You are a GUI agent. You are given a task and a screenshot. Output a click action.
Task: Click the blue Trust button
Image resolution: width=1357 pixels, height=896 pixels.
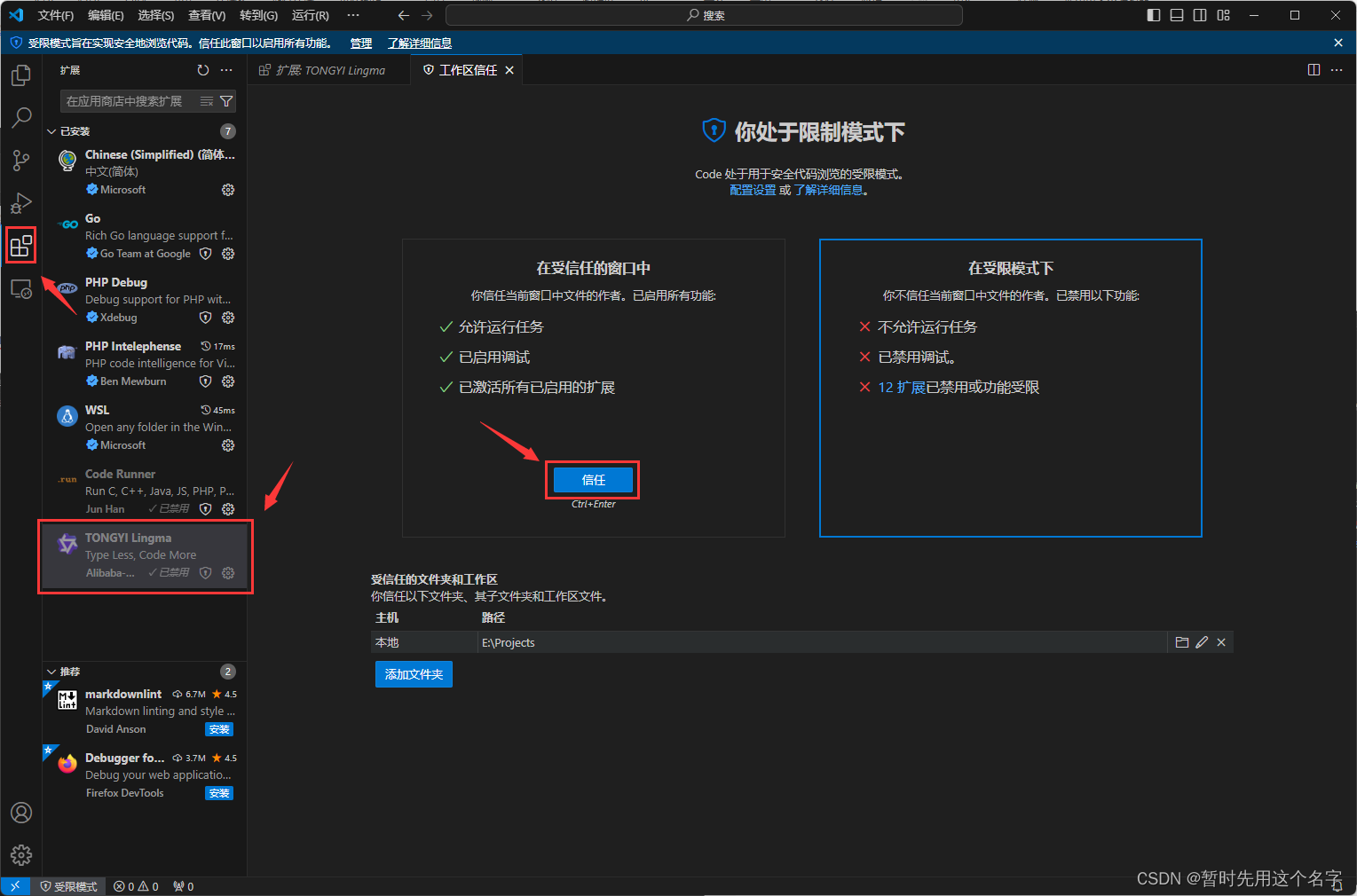(x=593, y=480)
